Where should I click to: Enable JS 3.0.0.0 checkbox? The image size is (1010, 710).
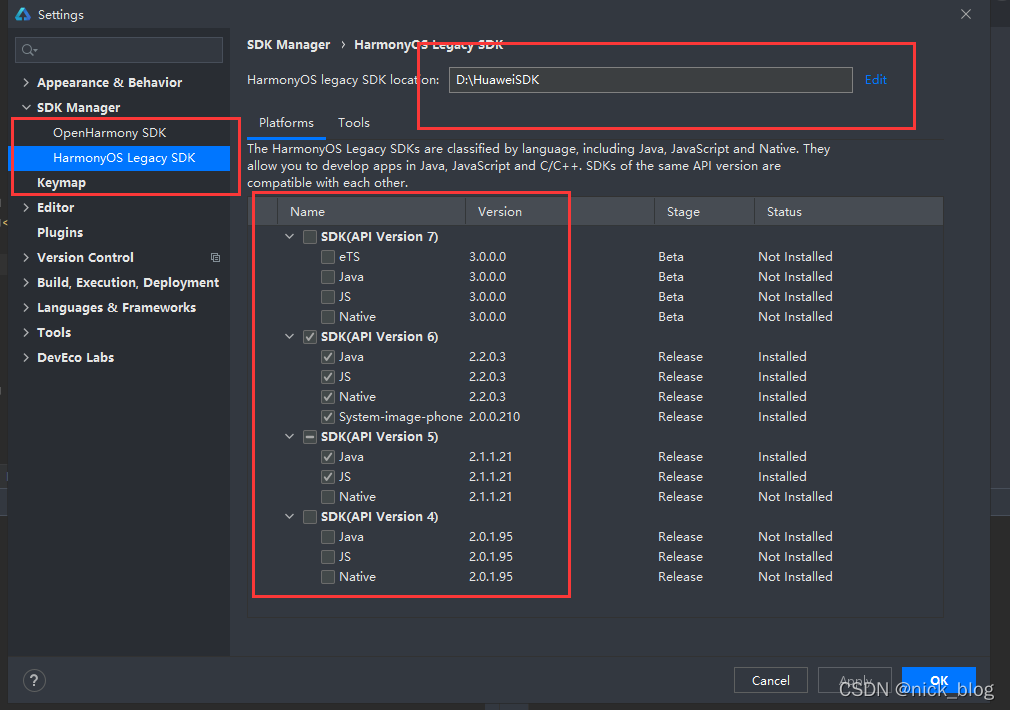tap(328, 297)
